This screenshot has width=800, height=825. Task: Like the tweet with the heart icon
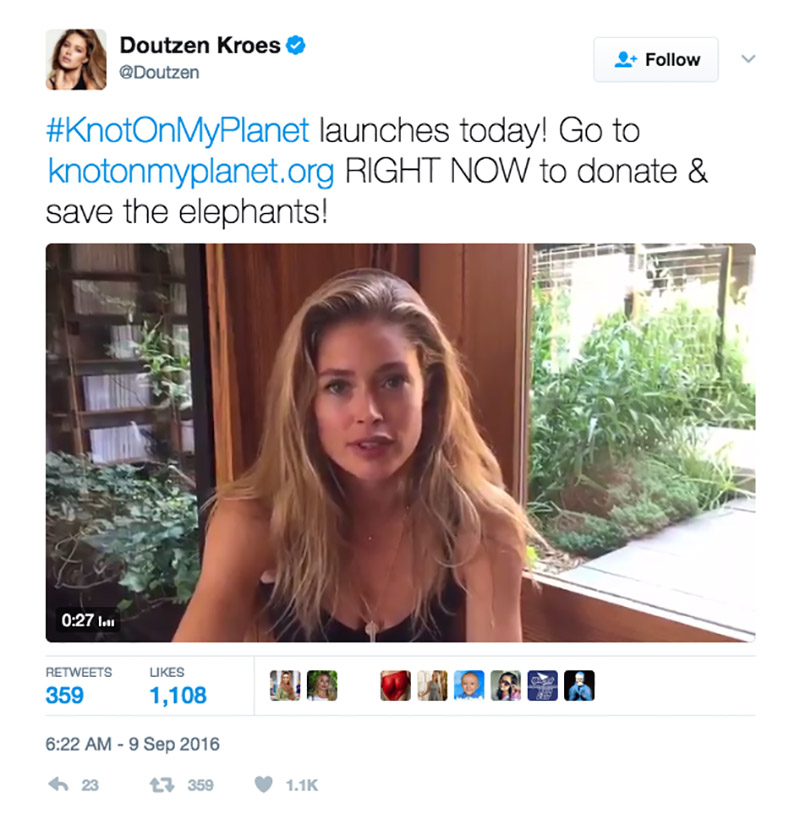click(263, 784)
